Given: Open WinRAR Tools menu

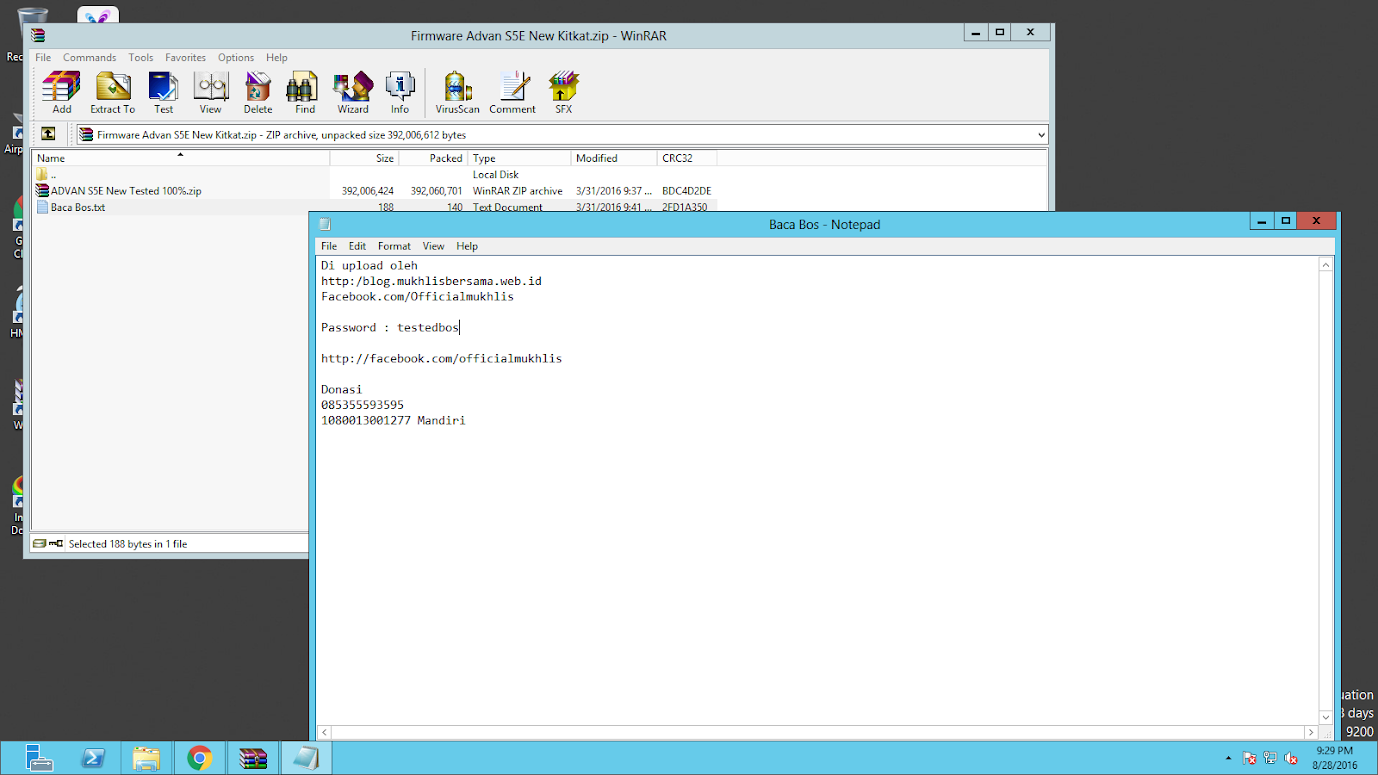Looking at the screenshot, I should pos(141,57).
